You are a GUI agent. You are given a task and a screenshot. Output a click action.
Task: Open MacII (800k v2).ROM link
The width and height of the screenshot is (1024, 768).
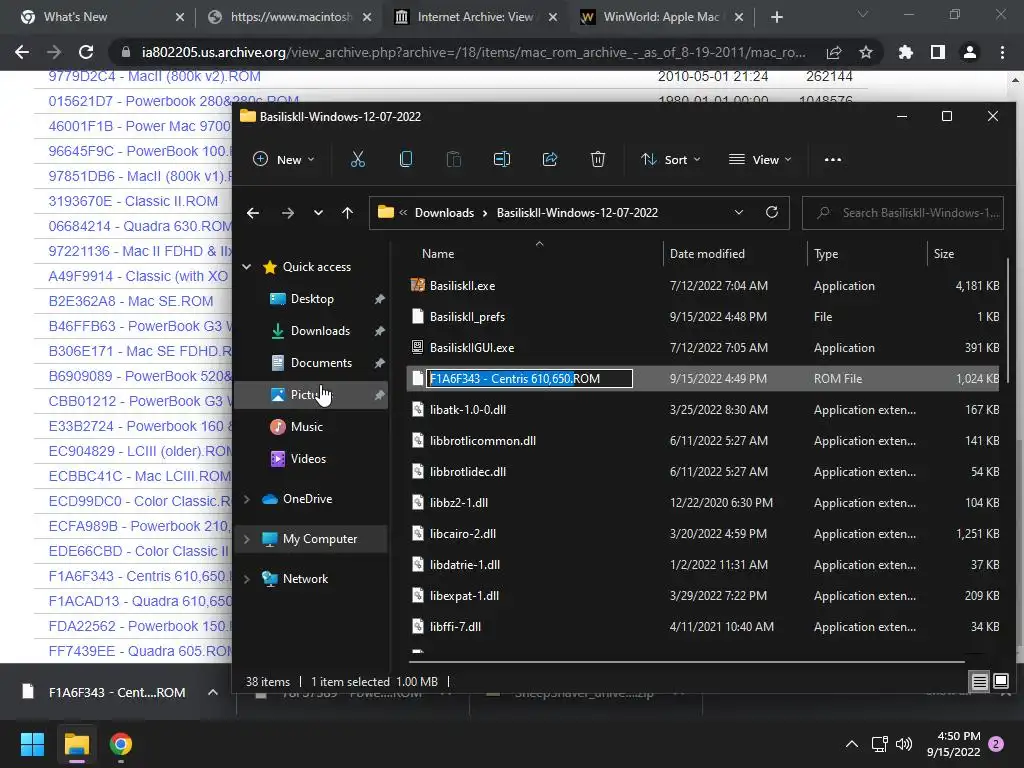pyautogui.click(x=154, y=76)
